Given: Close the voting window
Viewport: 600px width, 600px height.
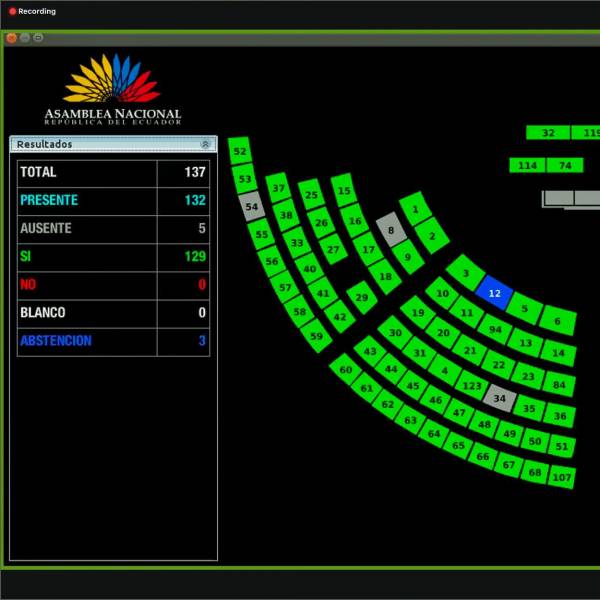Looking at the screenshot, I should click(11, 37).
